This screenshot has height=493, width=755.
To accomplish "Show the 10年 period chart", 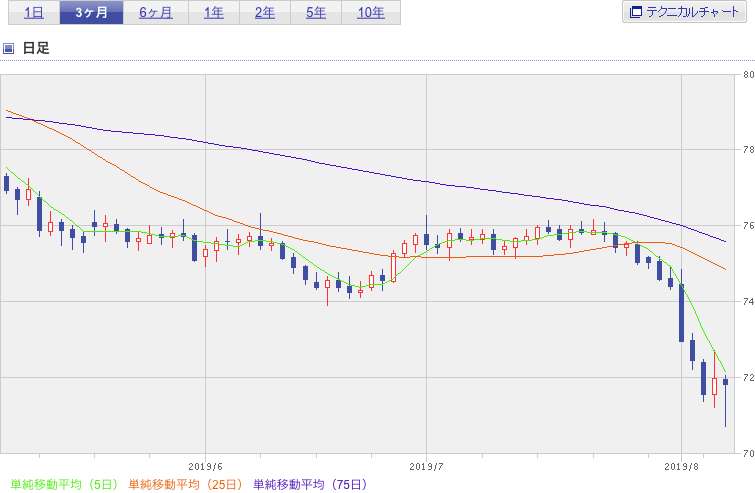I will point(371,13).
